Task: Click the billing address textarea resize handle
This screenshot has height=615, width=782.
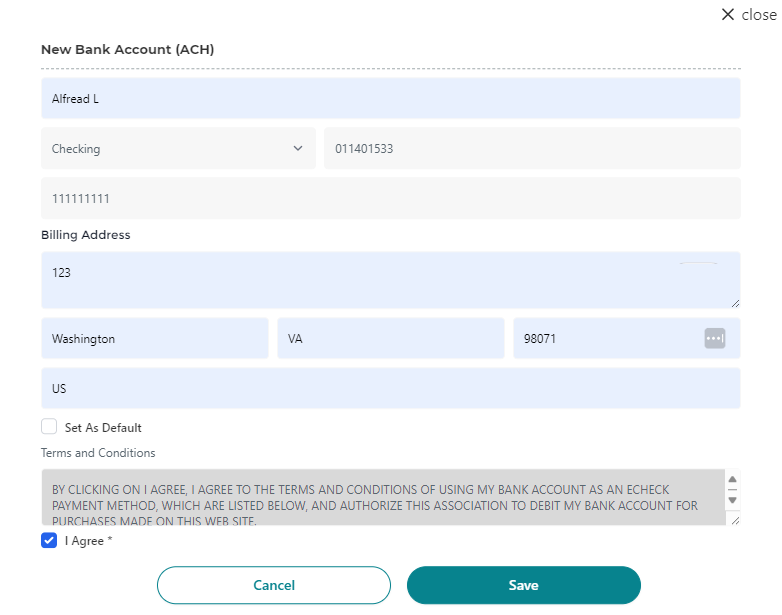Action: (735, 303)
